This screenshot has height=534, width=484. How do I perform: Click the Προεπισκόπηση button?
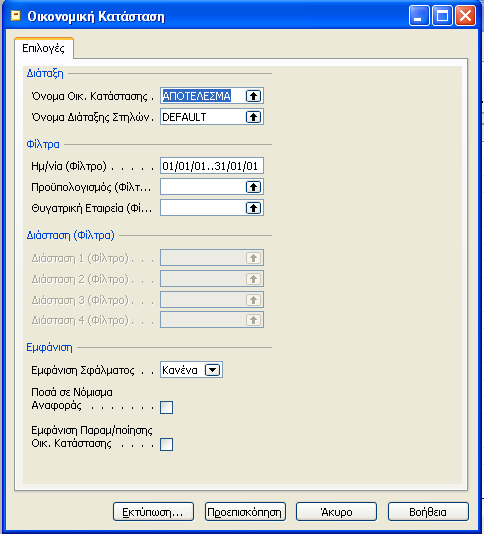[x=245, y=512]
